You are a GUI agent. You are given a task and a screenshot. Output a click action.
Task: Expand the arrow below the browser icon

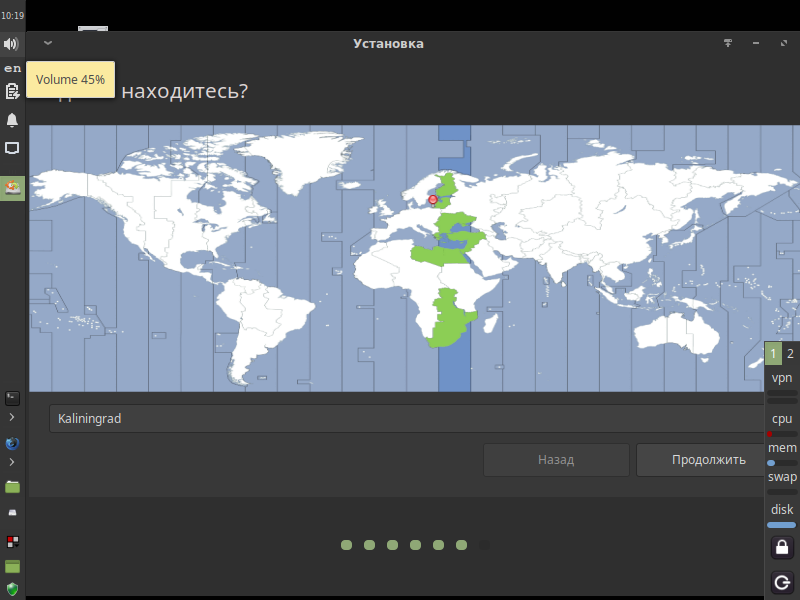tap(12, 462)
